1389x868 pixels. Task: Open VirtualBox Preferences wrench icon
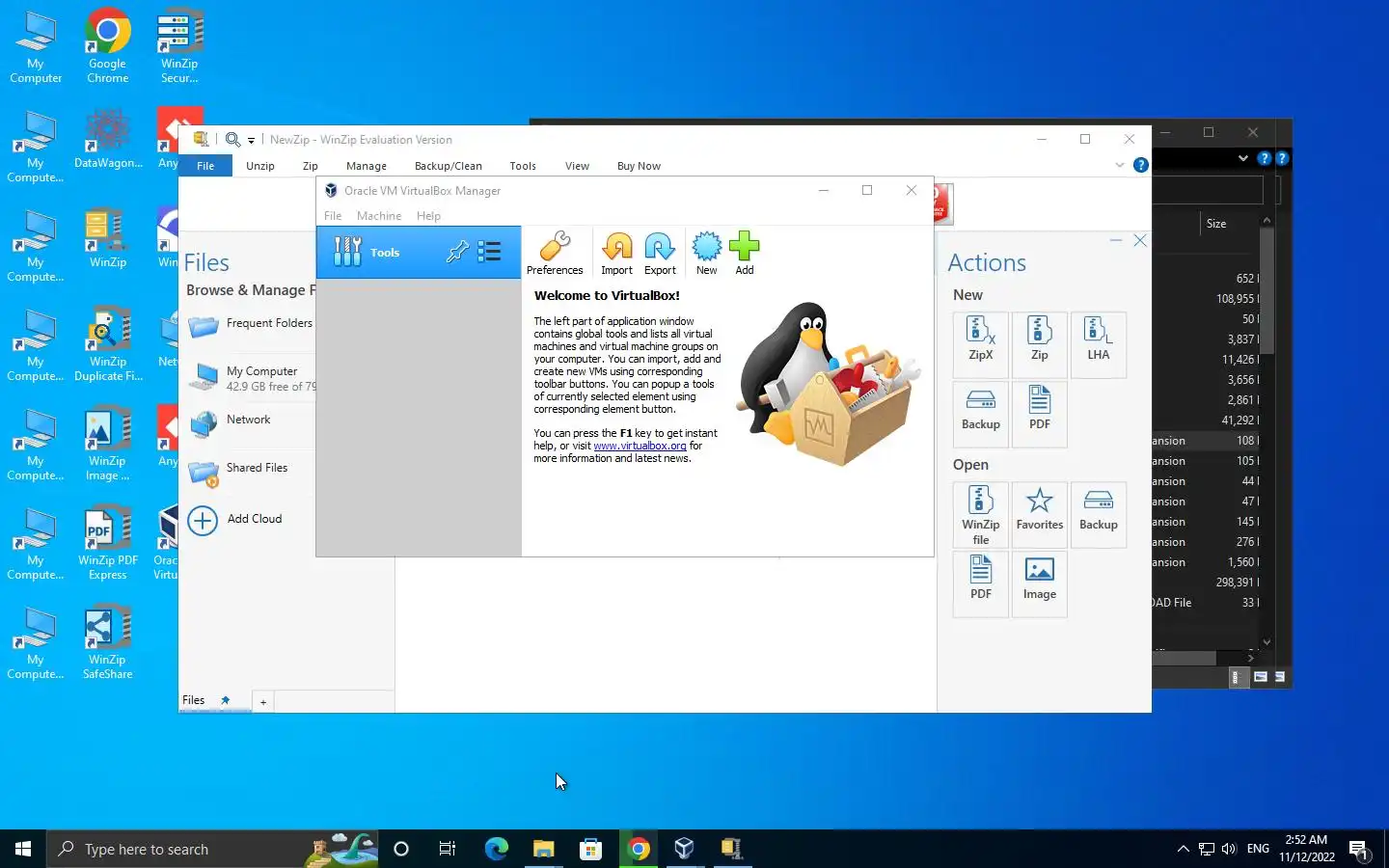(554, 253)
